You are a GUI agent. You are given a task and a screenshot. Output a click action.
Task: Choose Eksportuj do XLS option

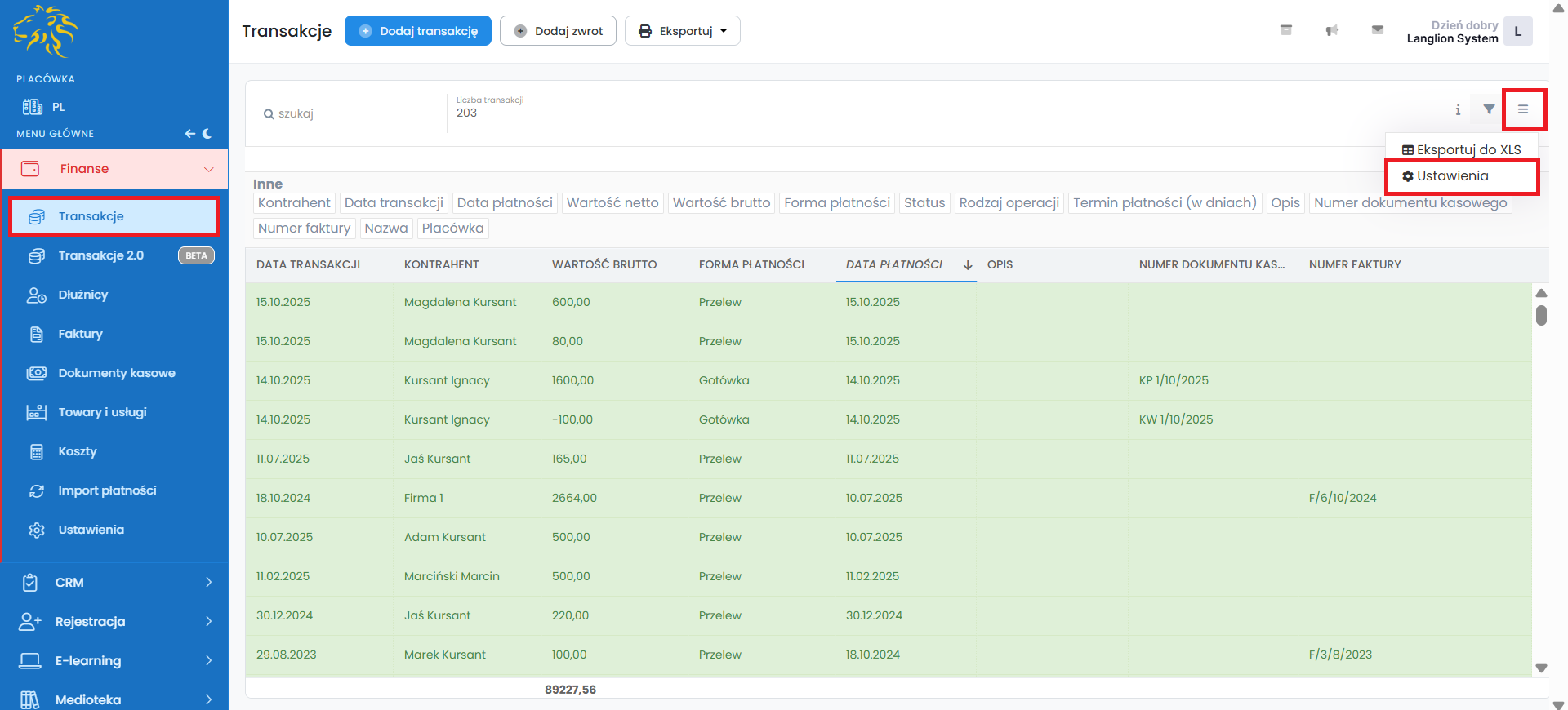pos(1461,150)
